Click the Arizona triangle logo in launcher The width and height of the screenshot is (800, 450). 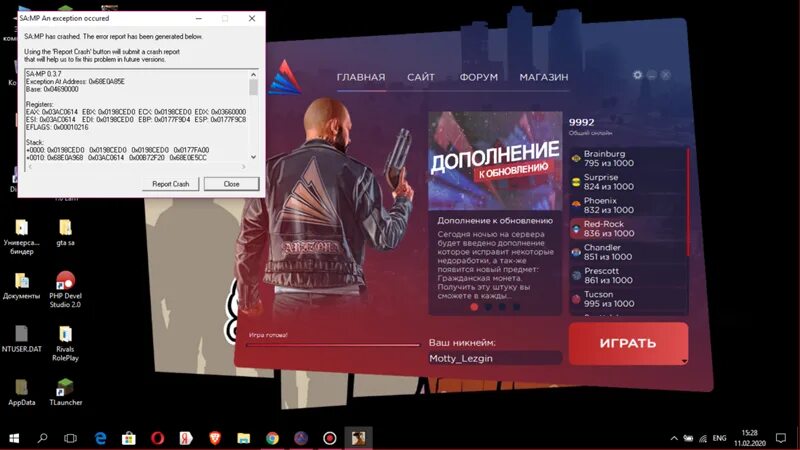point(284,77)
